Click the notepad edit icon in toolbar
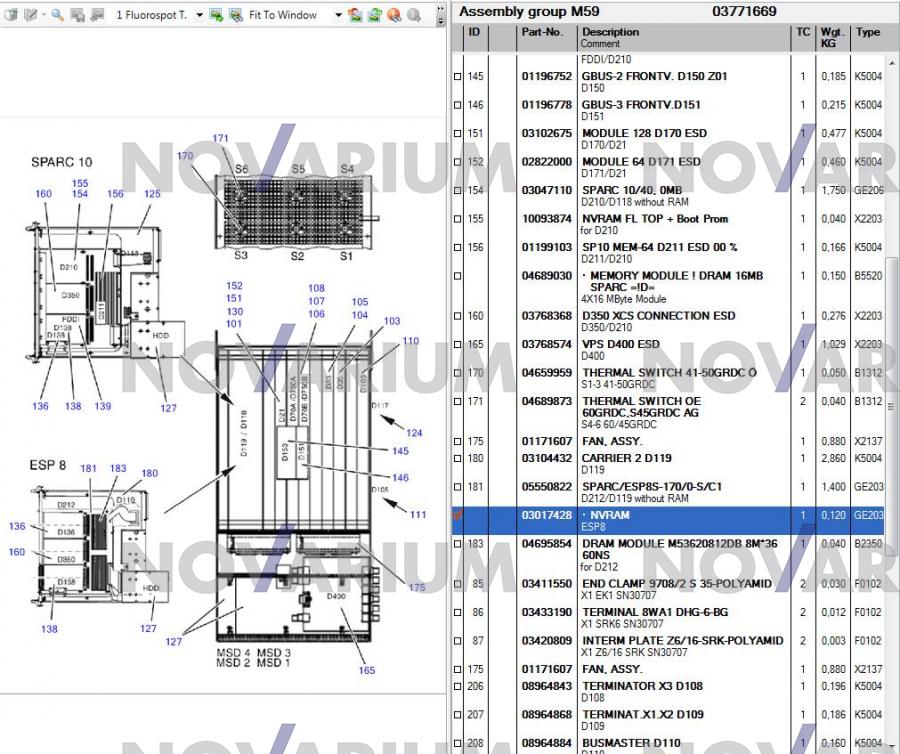 [31, 15]
